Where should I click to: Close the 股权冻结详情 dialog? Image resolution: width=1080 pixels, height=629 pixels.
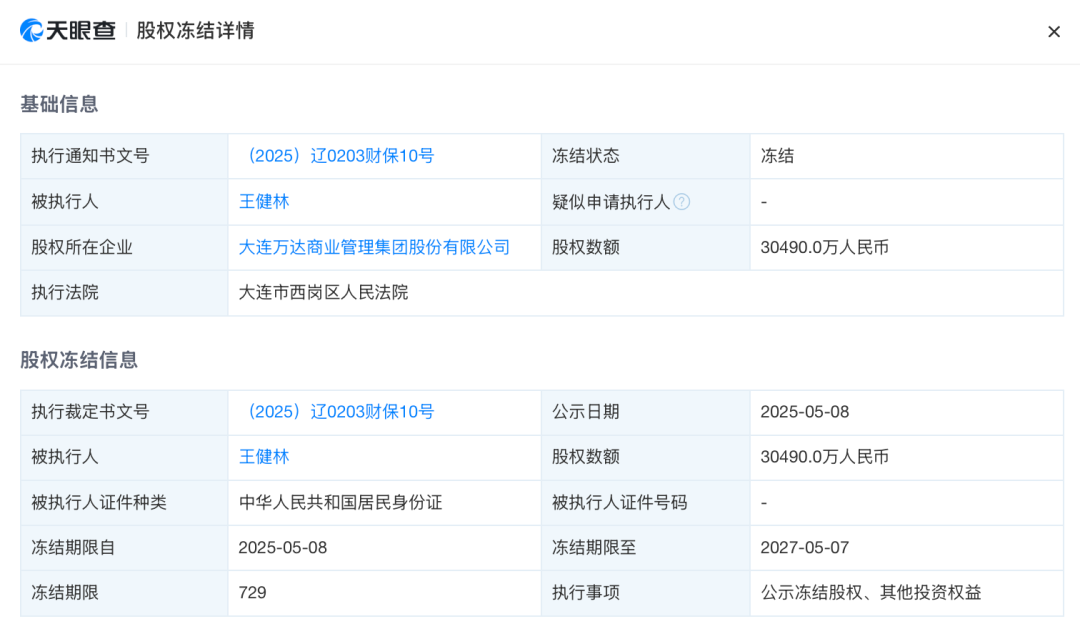[1053, 32]
